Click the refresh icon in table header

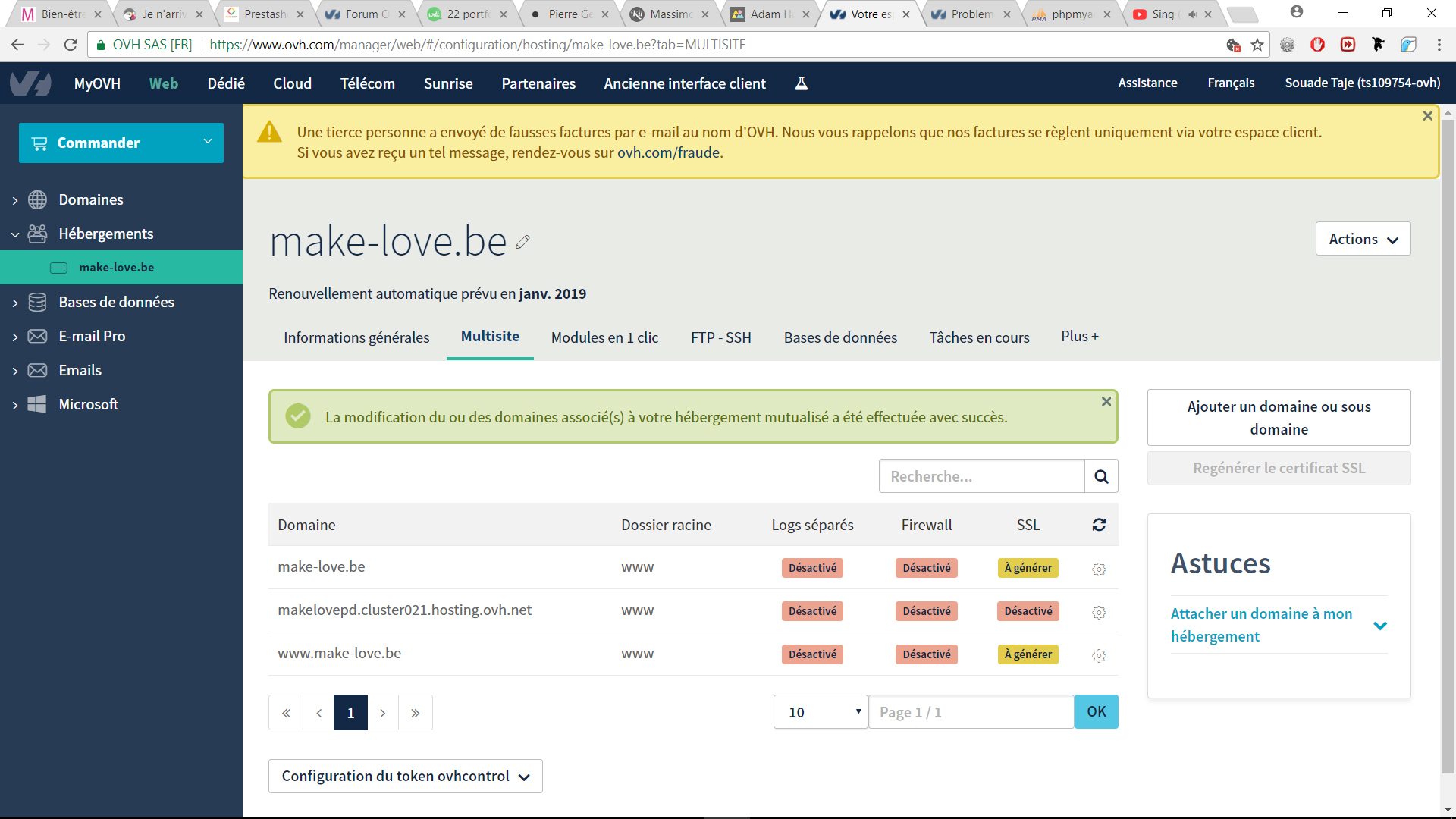click(x=1099, y=525)
